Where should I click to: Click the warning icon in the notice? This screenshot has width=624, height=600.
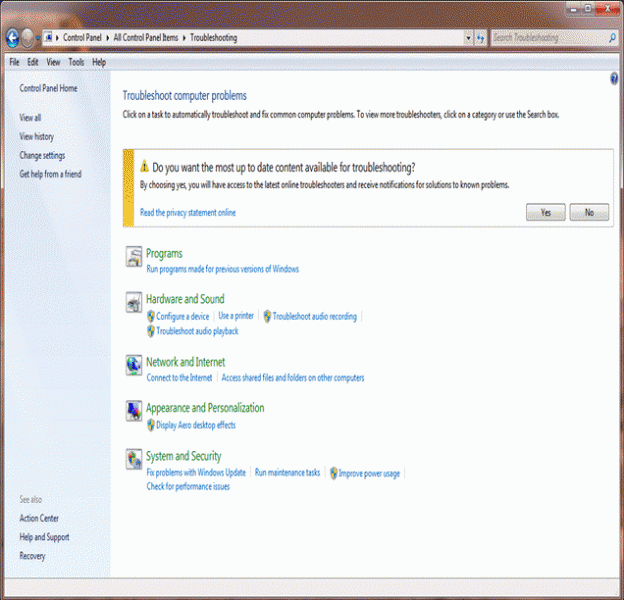coord(144,166)
